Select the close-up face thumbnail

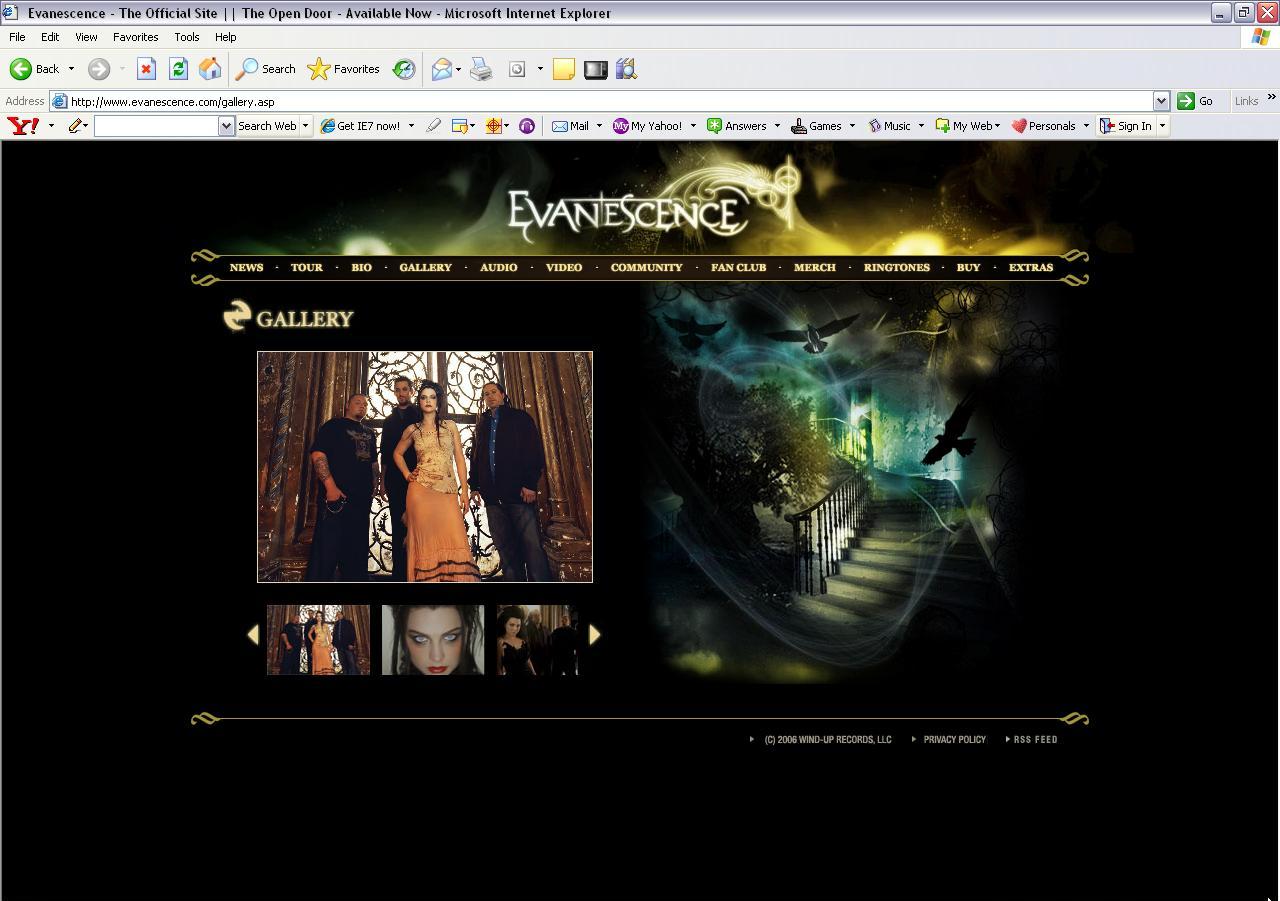click(432, 640)
